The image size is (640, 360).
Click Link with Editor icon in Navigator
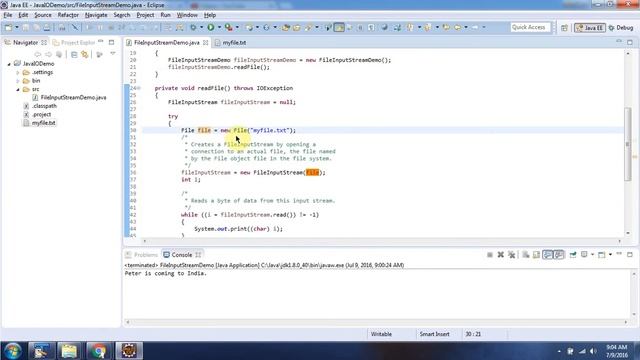[84, 54]
